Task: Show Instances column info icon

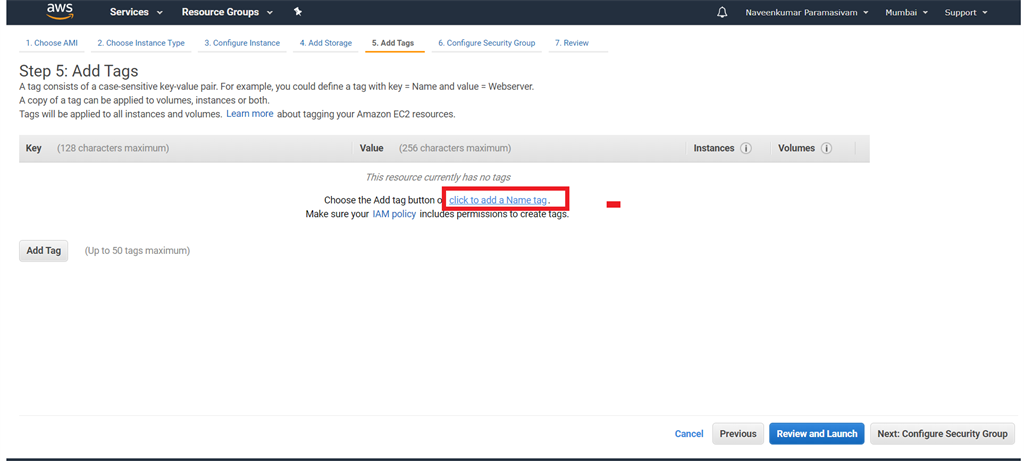Action: 746,148
